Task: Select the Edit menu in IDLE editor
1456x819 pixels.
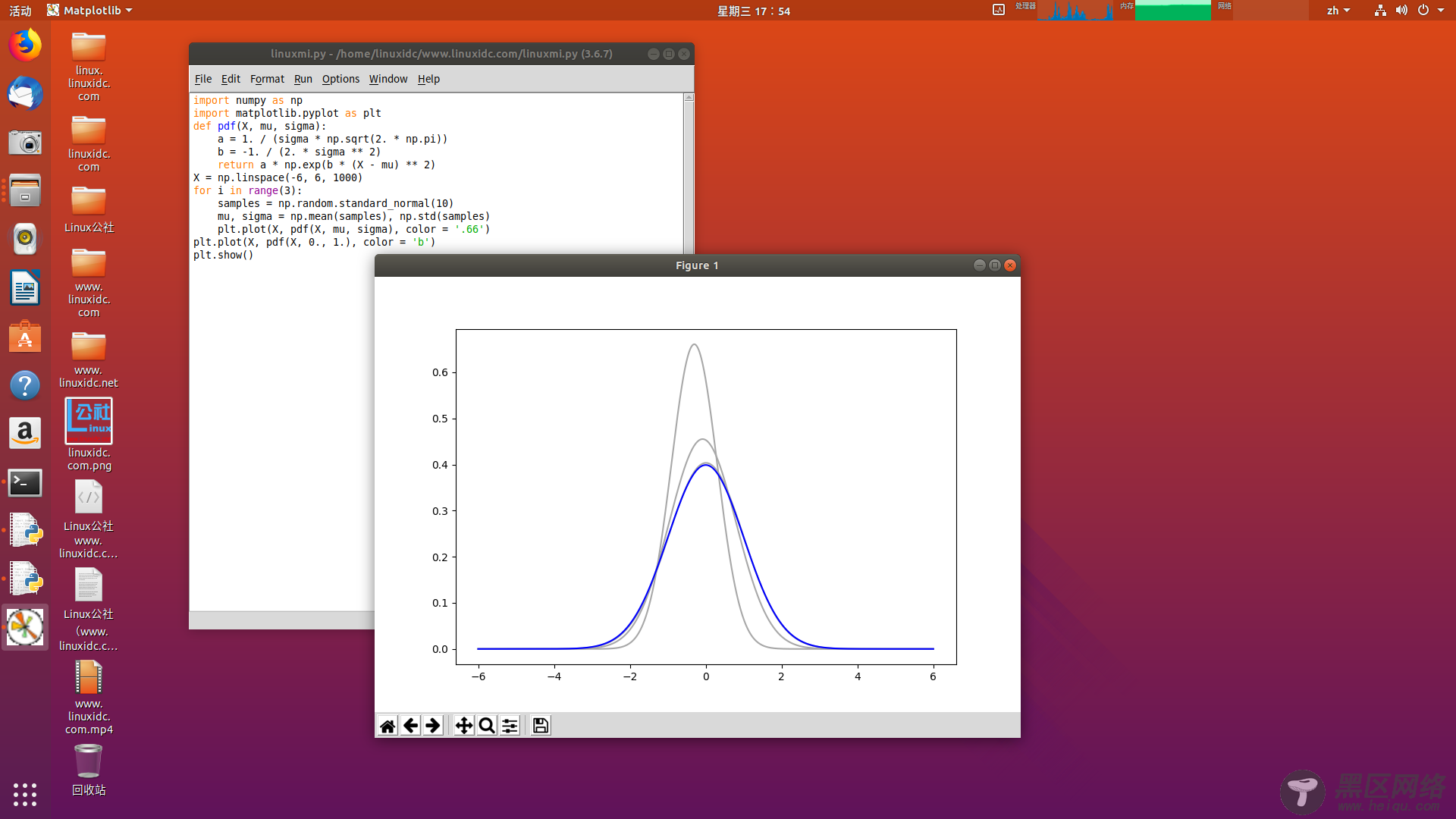Action: point(230,79)
